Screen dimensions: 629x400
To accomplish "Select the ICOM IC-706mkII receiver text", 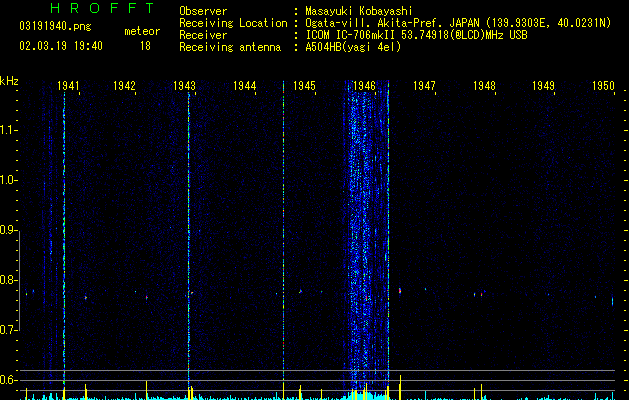I will pos(416,35).
